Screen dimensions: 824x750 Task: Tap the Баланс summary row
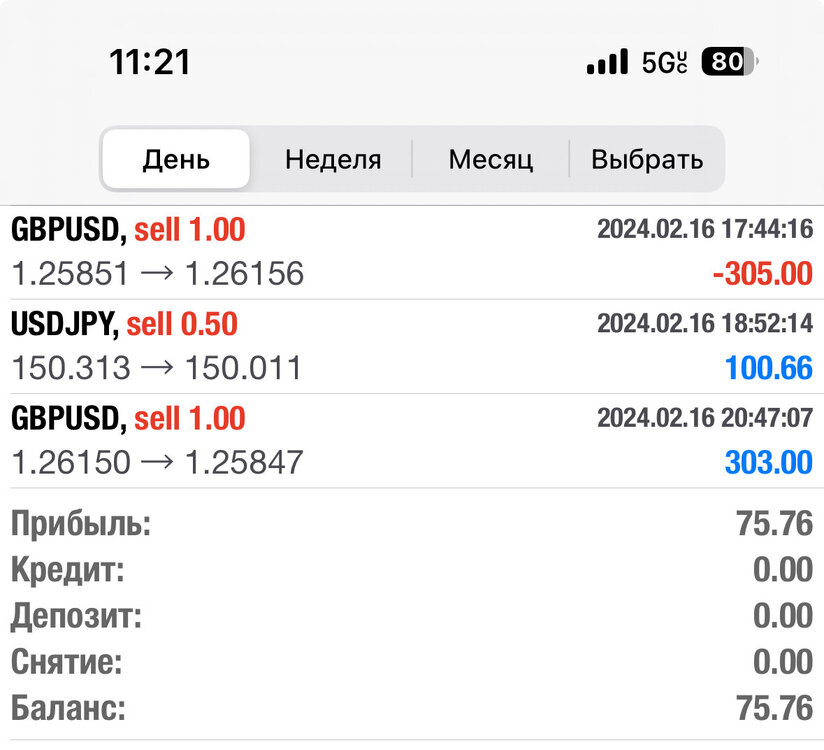pos(412,708)
